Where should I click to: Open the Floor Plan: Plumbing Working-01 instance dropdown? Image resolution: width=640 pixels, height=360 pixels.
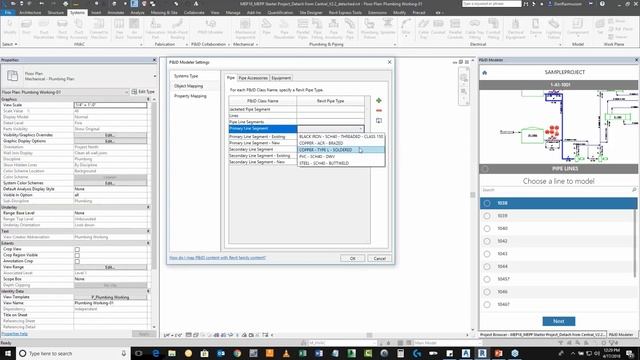(126, 92)
